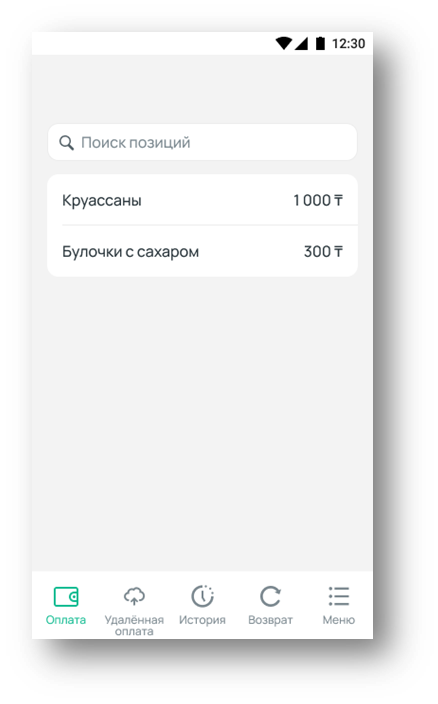Tap the battery status icon

pyautogui.click(x=320, y=44)
